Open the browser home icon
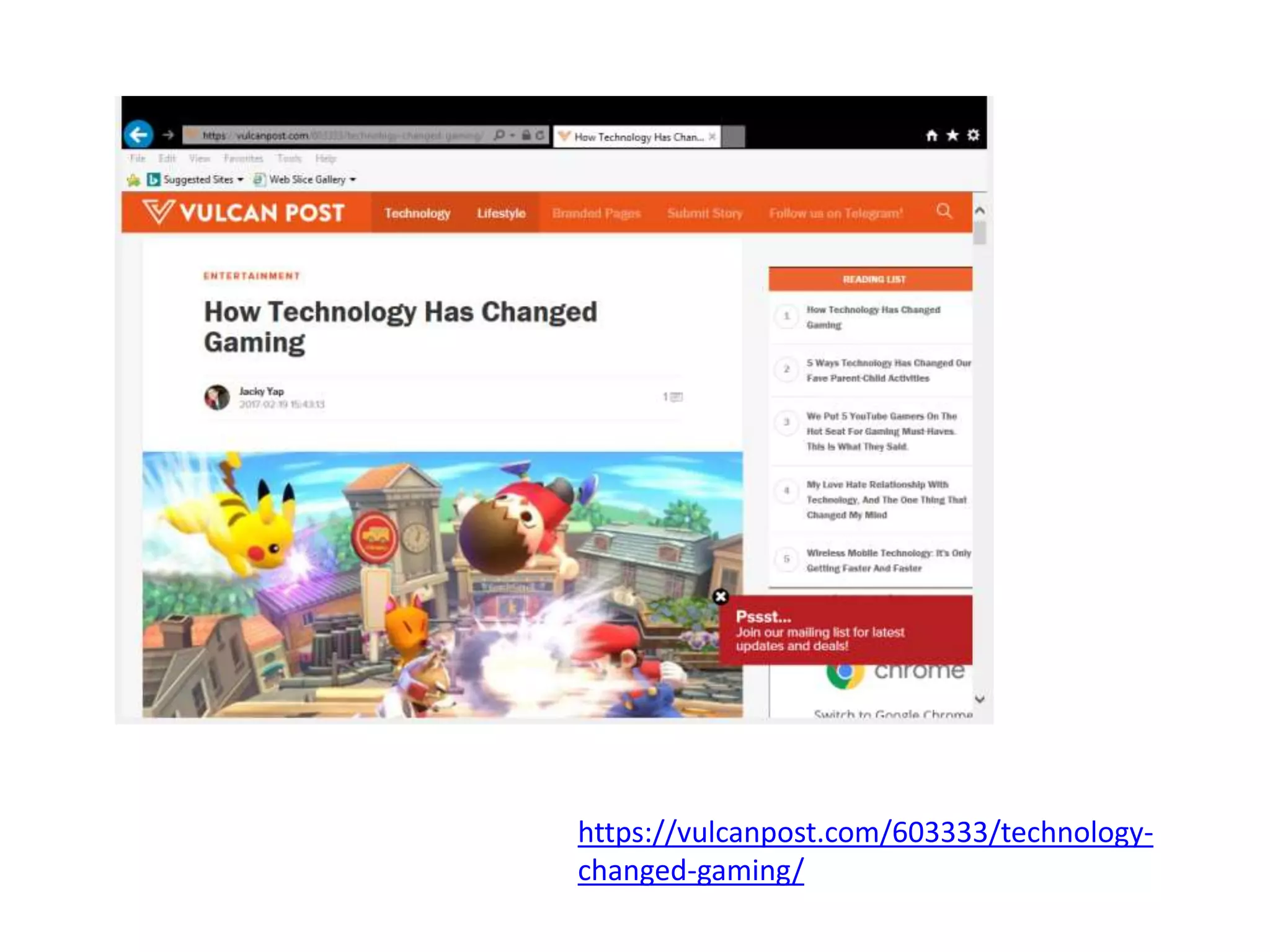The width and height of the screenshot is (1270, 952). [931, 135]
